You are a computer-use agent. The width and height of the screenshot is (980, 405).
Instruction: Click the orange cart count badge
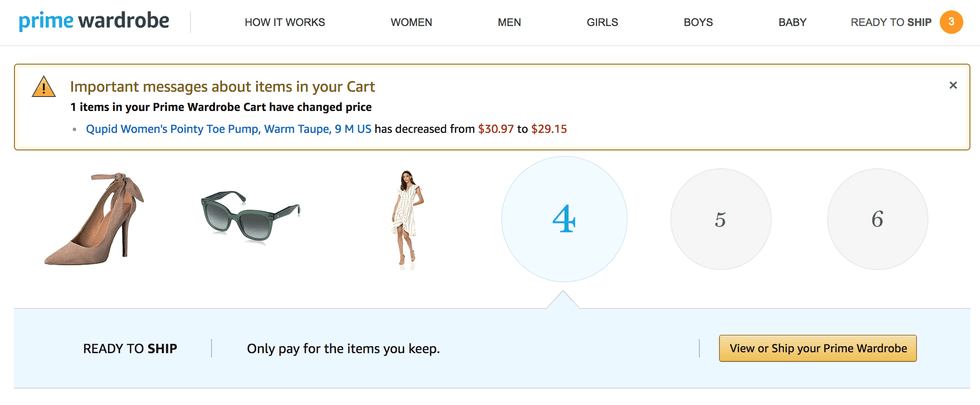coord(951,22)
